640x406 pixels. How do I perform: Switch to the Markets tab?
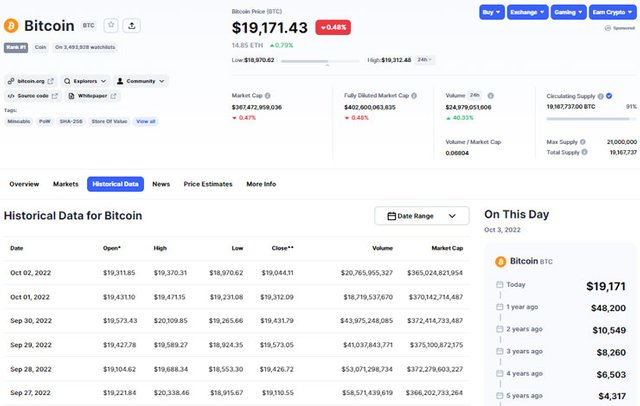(x=66, y=184)
